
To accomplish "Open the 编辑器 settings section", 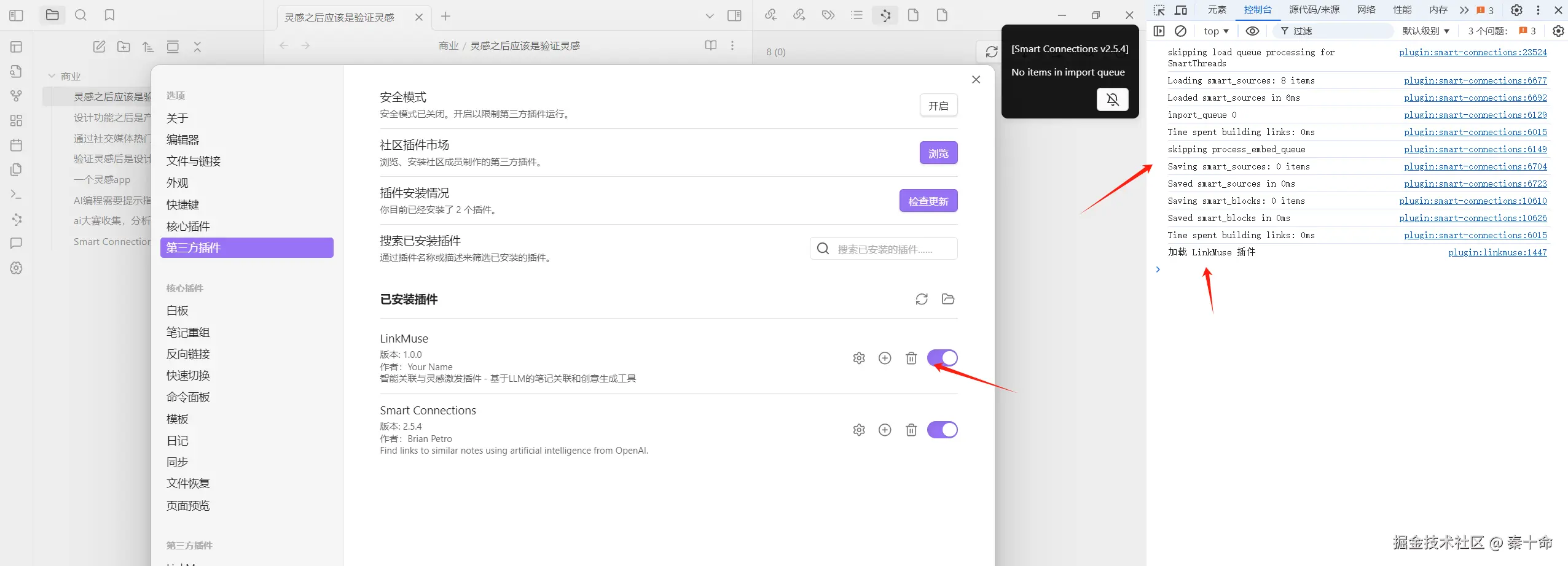I will pos(247,139).
